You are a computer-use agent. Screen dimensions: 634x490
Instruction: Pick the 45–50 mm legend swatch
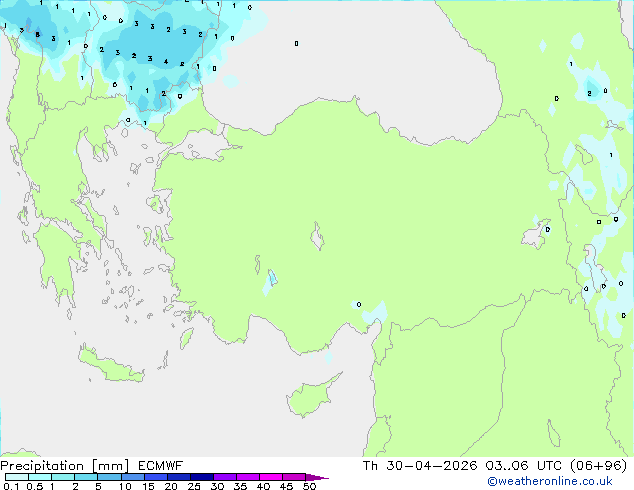tap(294, 477)
